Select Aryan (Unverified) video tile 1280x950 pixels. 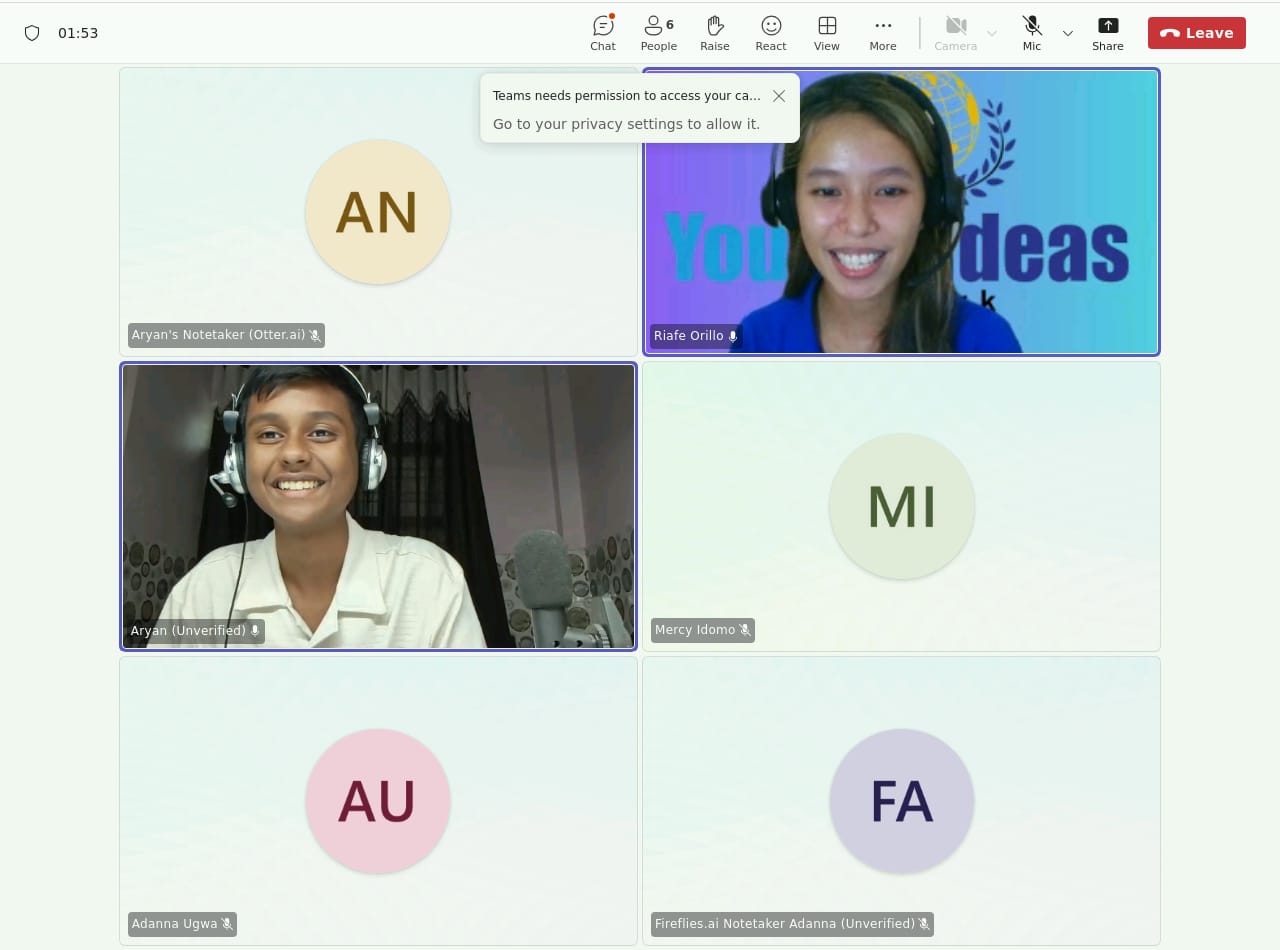tap(378, 506)
